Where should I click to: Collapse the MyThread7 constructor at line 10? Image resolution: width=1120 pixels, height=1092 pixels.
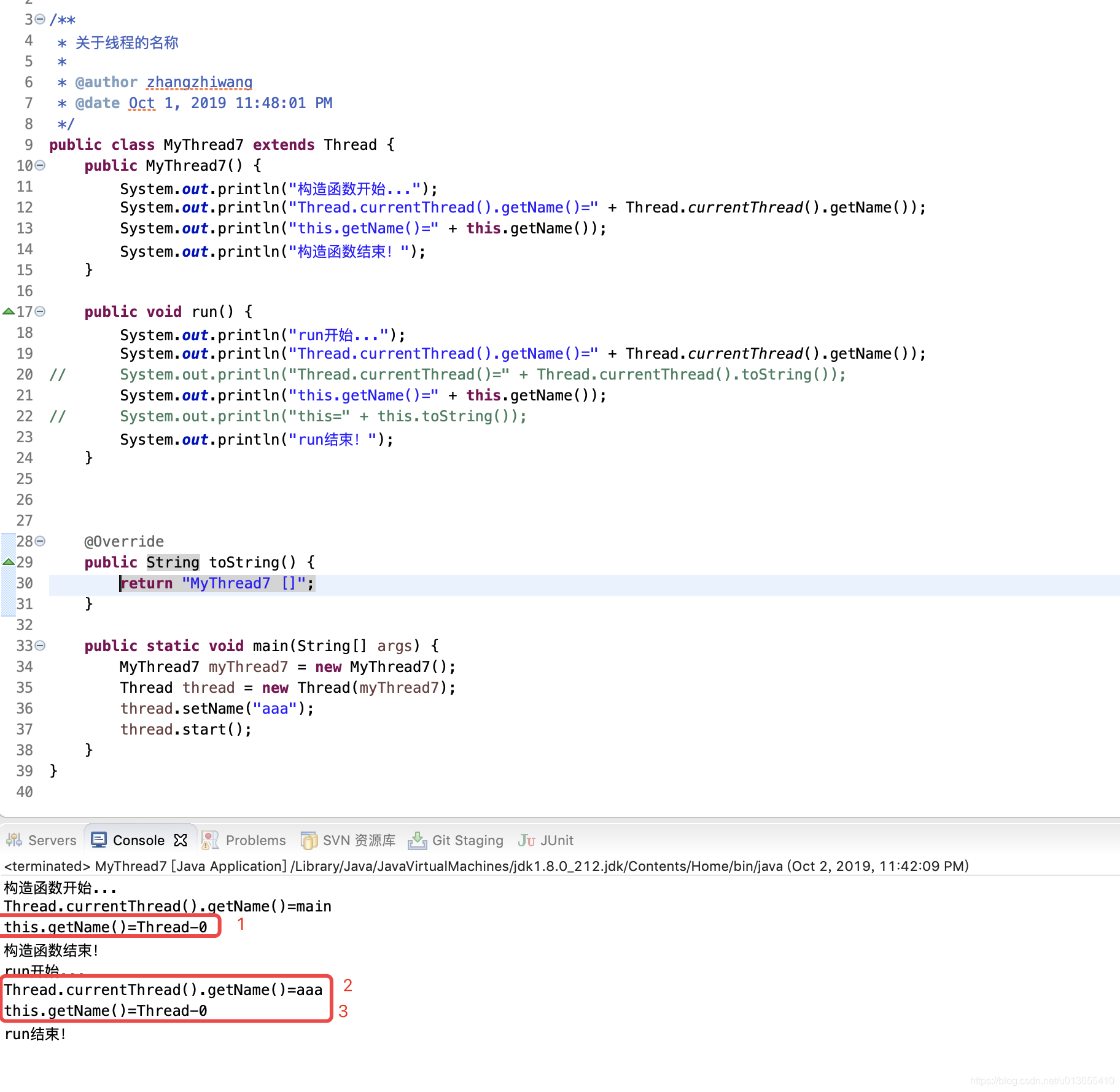click(x=39, y=165)
